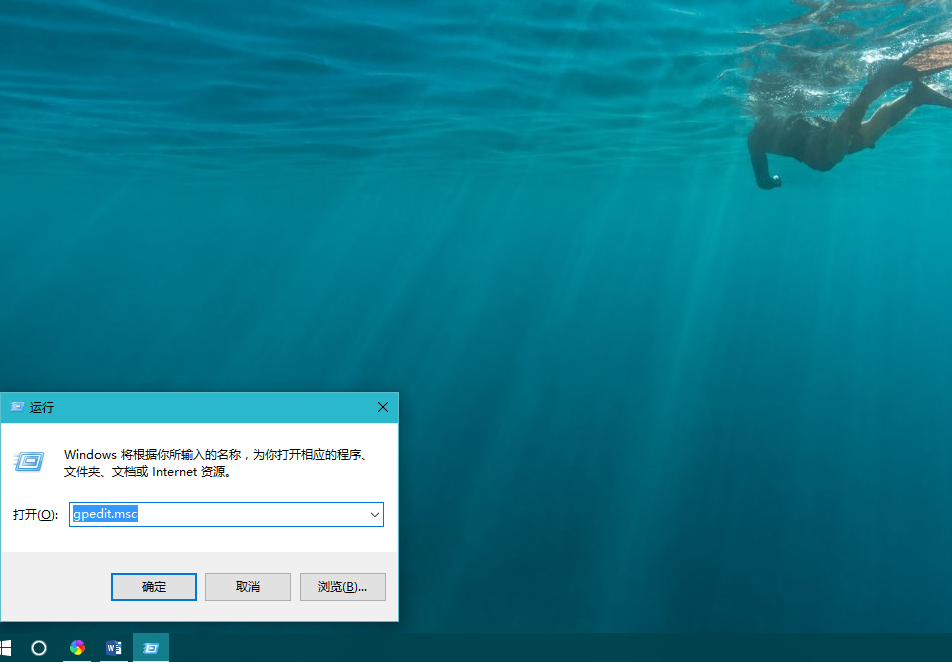Click the Cortana circle icon on taskbar
The height and width of the screenshot is (662, 952).
(x=39, y=648)
